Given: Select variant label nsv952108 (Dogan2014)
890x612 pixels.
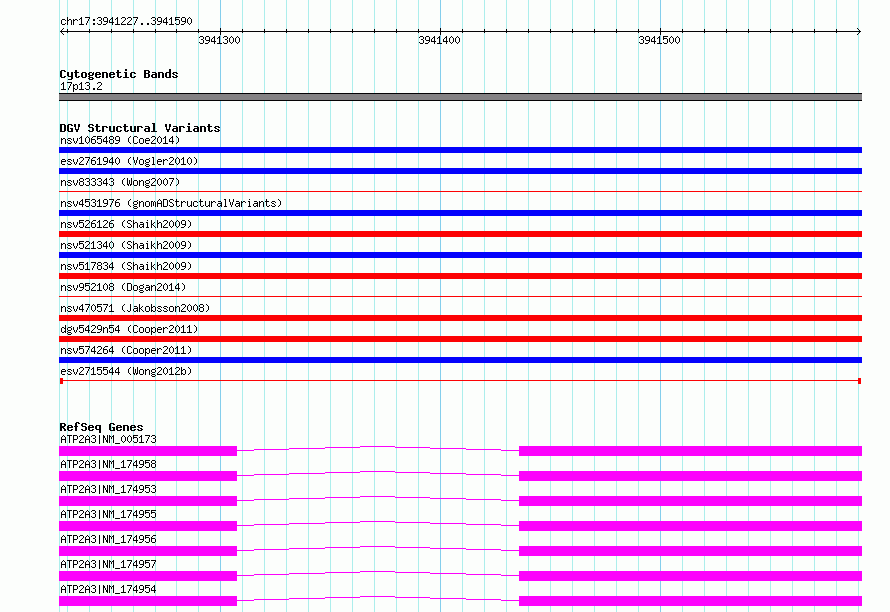Looking at the screenshot, I should pos(123,287).
